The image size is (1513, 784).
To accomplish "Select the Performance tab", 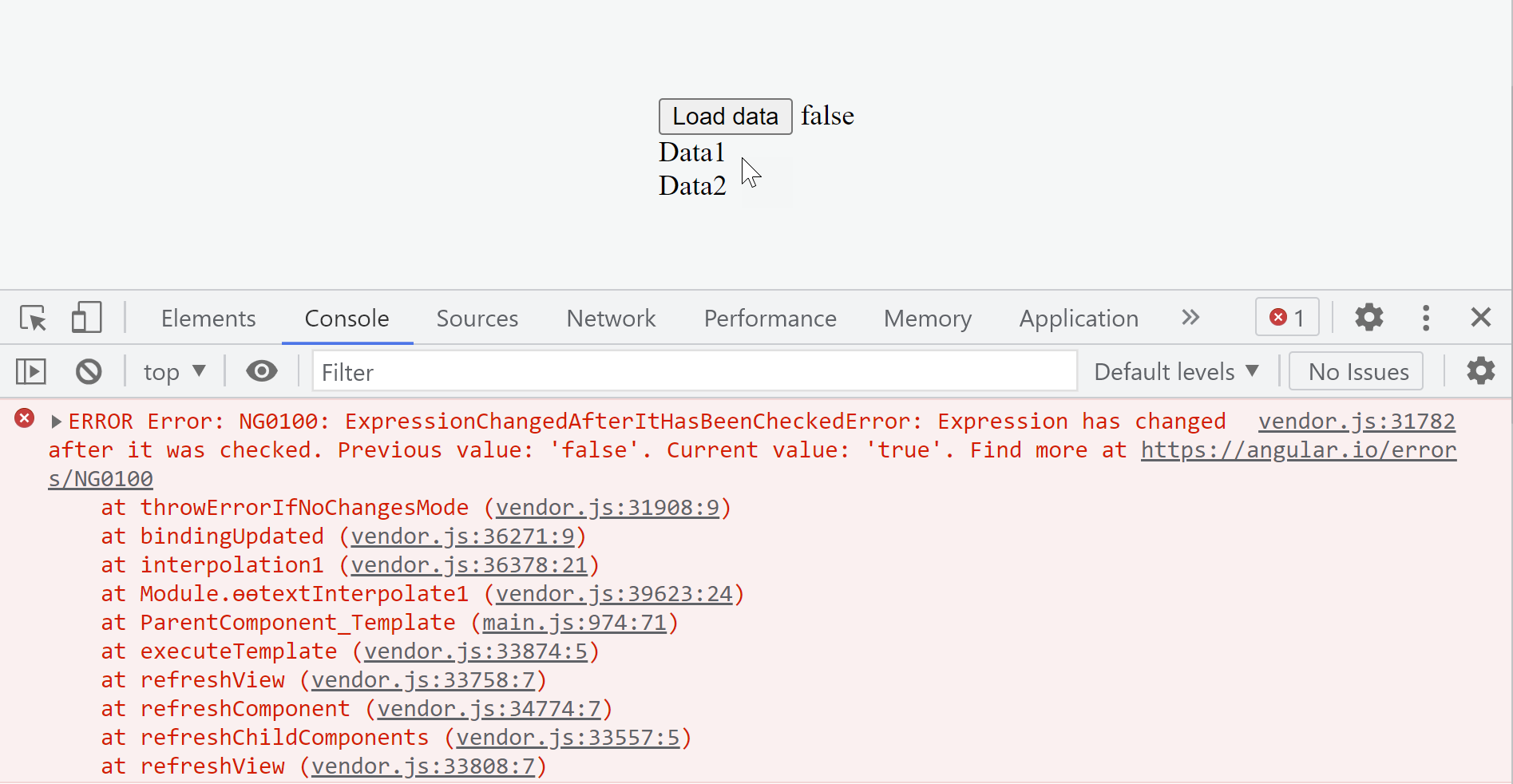I will 770,319.
